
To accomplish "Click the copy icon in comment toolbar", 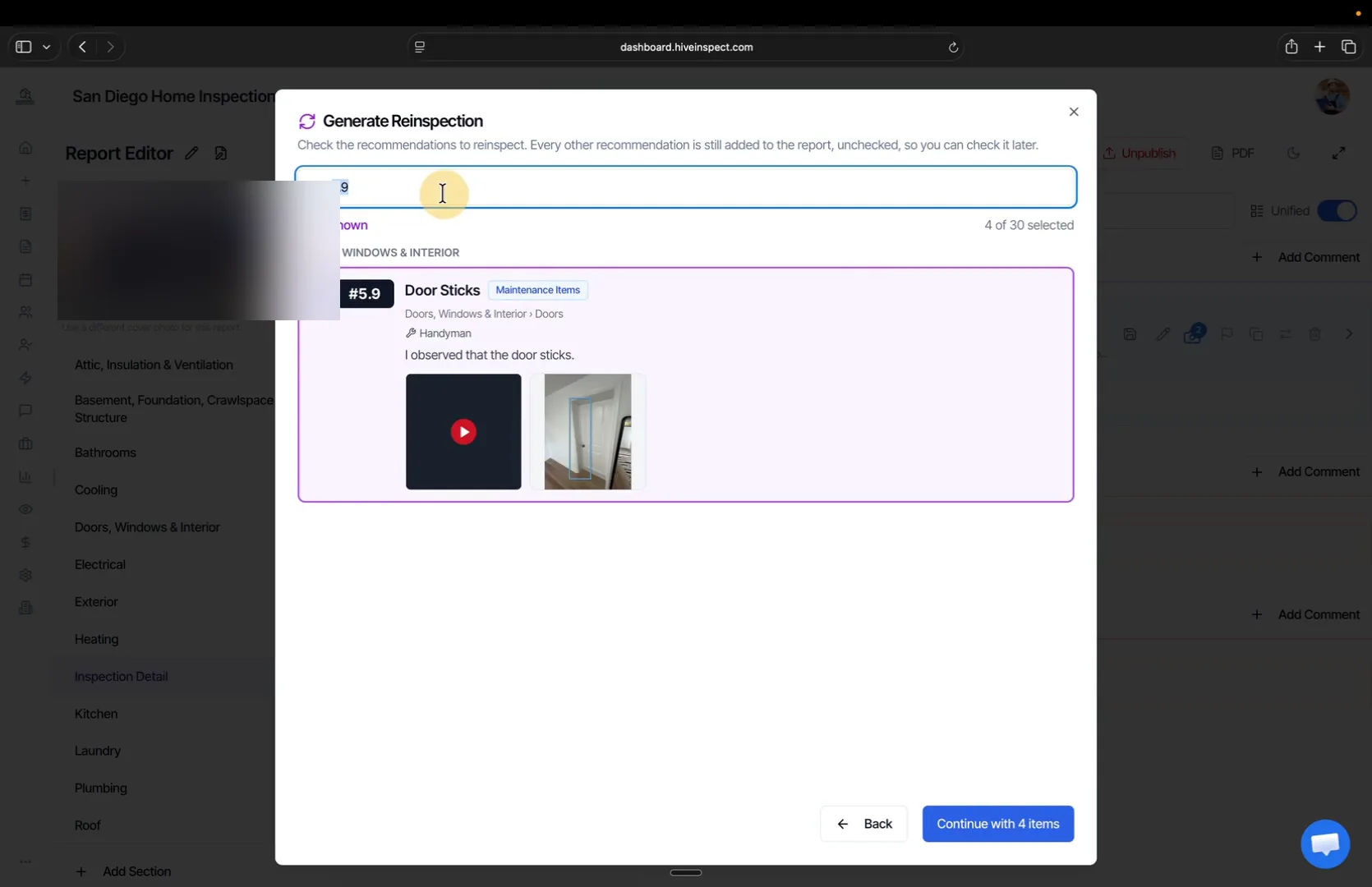I will coord(1256,334).
